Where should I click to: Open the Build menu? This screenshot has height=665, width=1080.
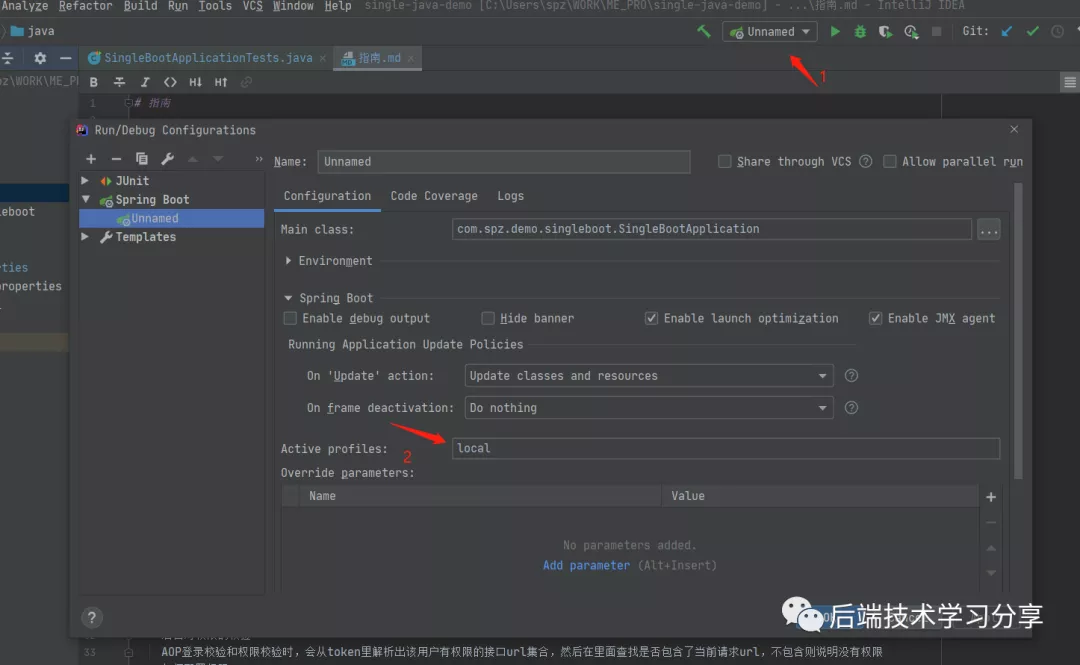point(141,6)
